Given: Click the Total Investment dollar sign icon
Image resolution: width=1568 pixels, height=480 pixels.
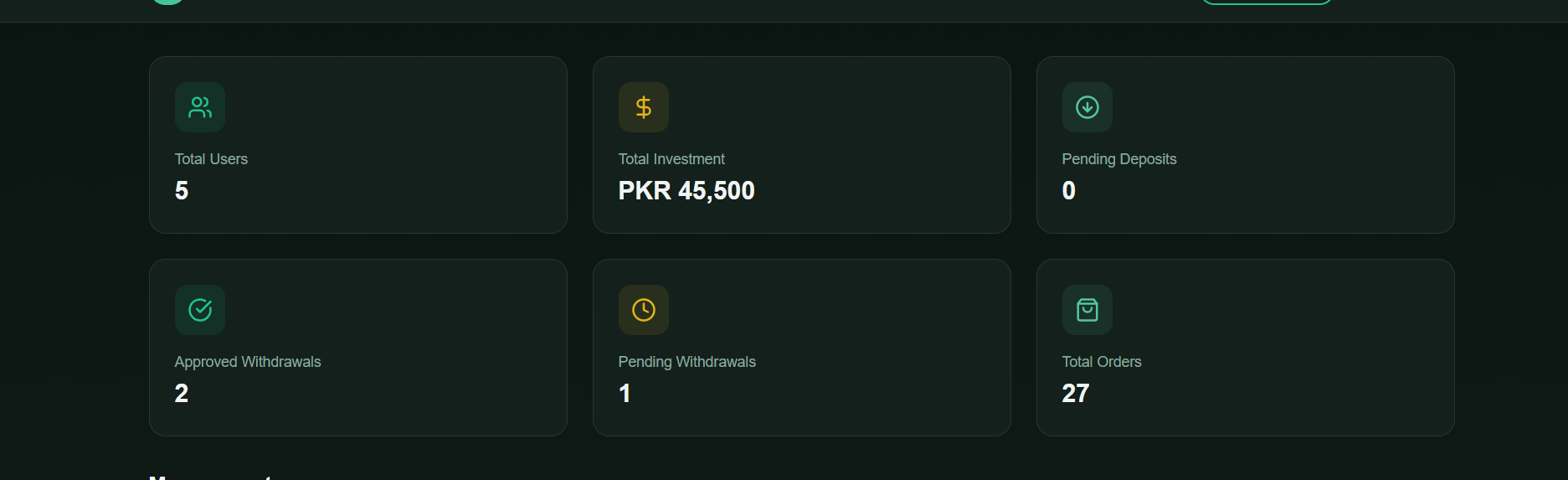Looking at the screenshot, I should click(x=644, y=107).
